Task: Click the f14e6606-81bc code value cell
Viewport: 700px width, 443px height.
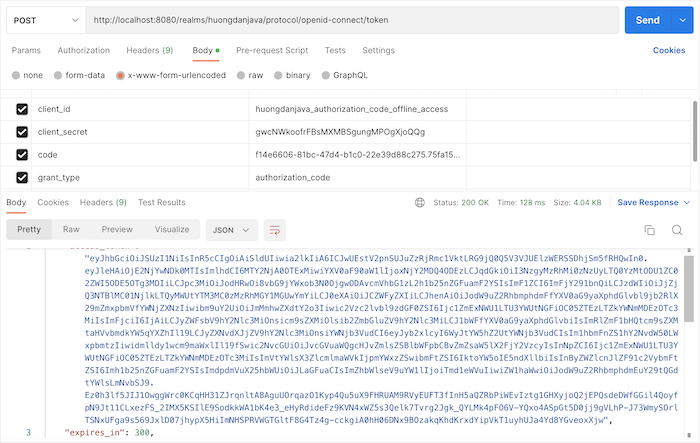Action: (357, 155)
